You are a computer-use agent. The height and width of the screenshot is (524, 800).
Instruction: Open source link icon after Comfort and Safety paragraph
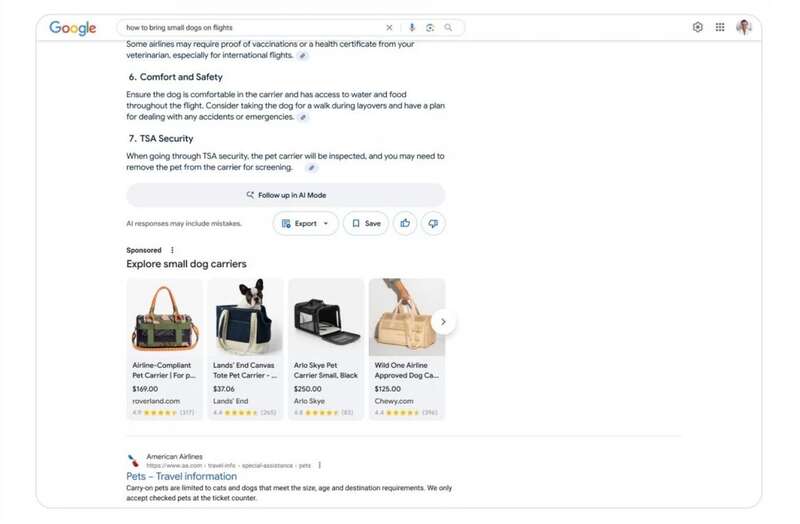(303, 117)
